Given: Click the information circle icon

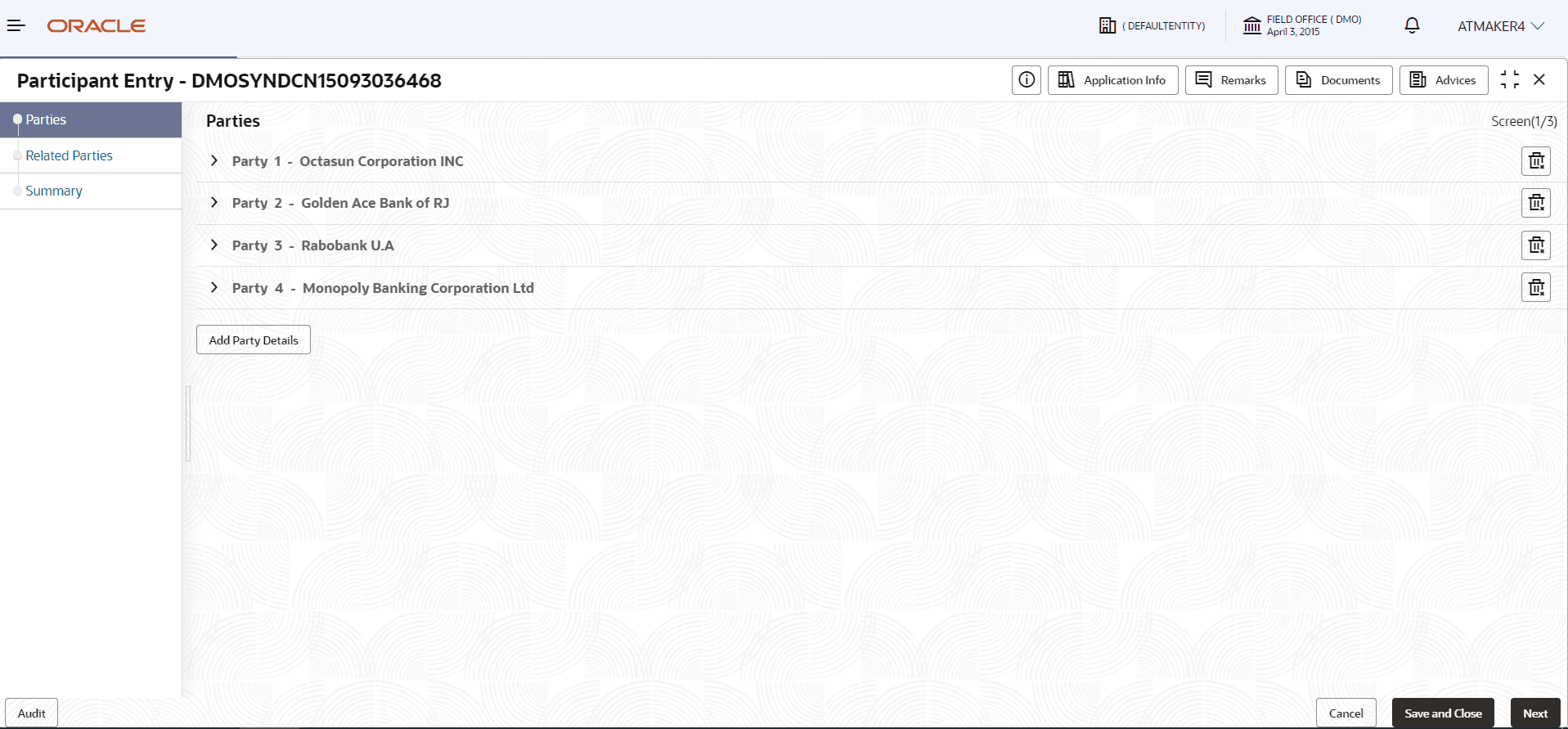Looking at the screenshot, I should click(1026, 80).
